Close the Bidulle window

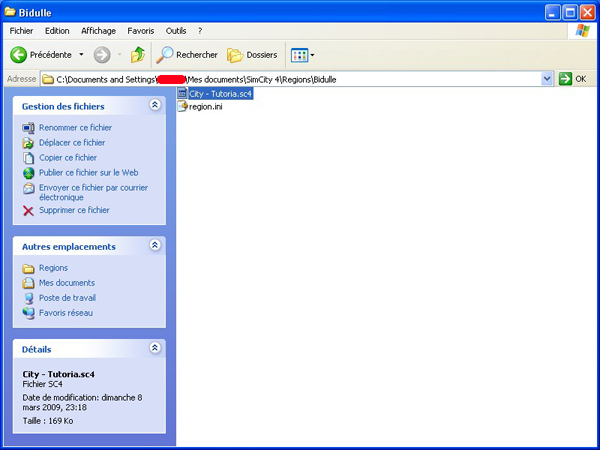pos(588,13)
